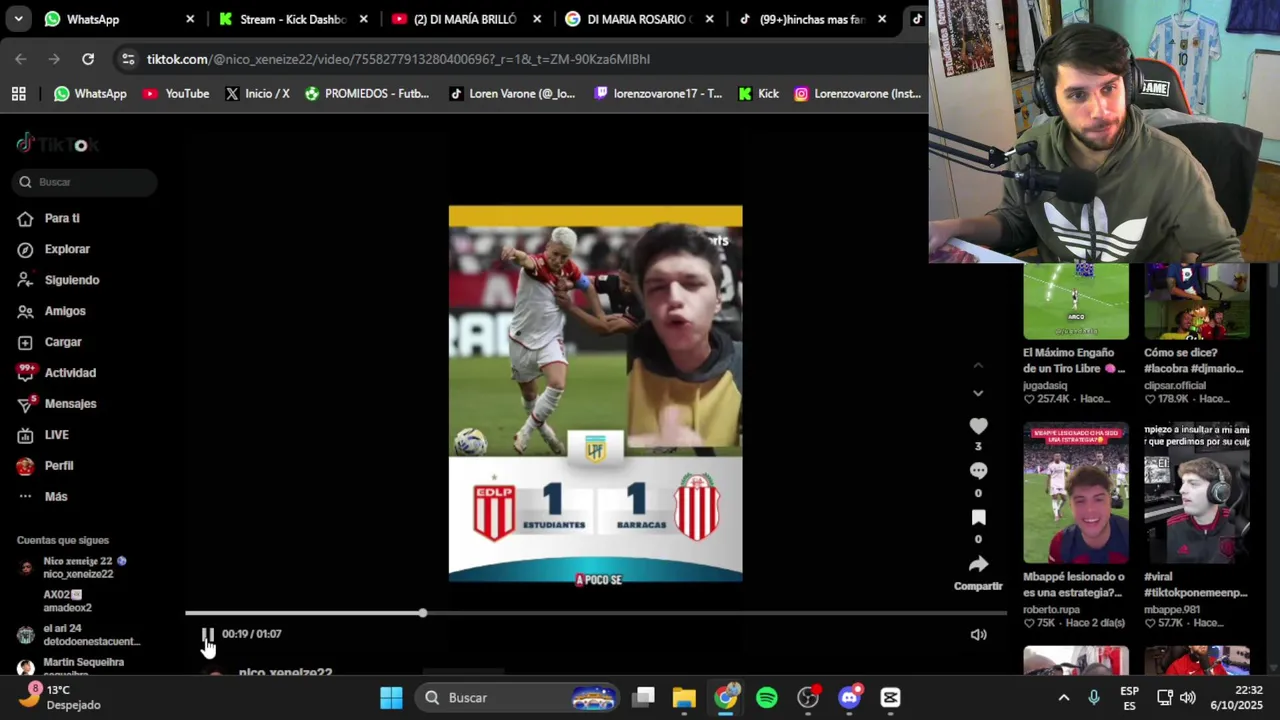Click the site information icon in address bar
Viewport: 1280px width, 720px height.
[x=128, y=59]
